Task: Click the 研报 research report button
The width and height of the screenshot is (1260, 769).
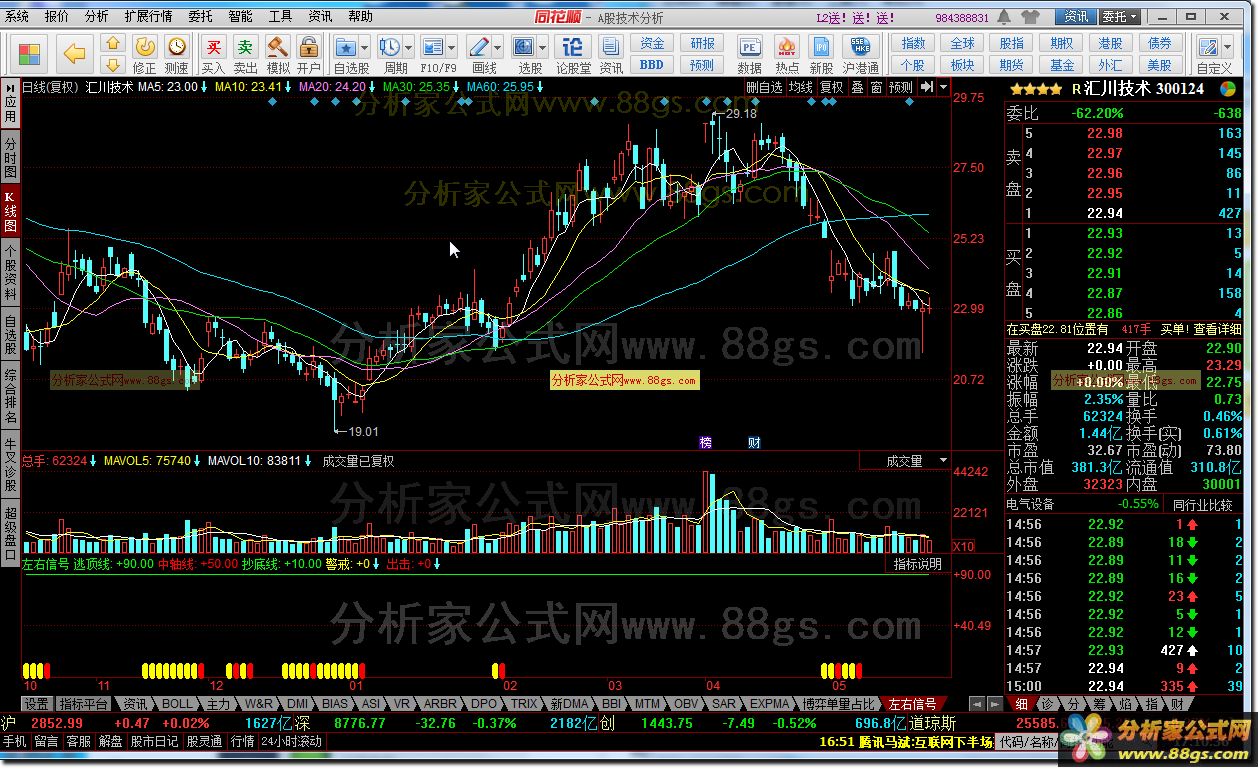Action: click(702, 43)
